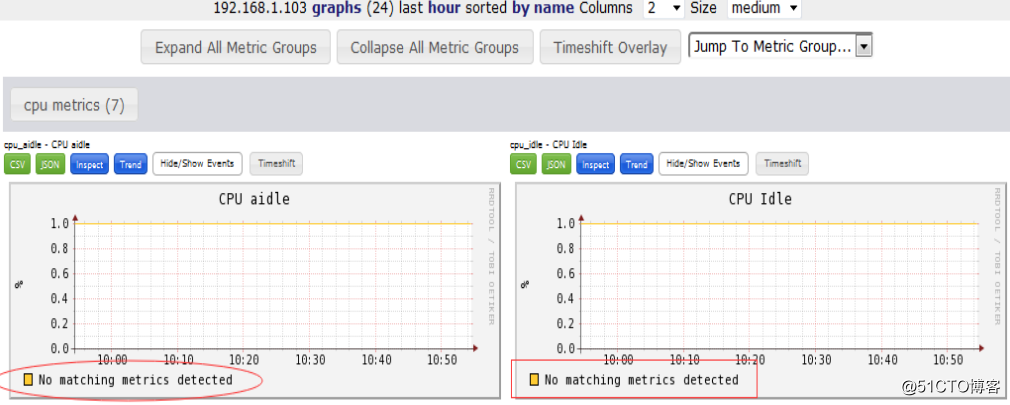Export CPU Idle graph as CSV
Screen dimensions: 1010x405
coord(524,164)
